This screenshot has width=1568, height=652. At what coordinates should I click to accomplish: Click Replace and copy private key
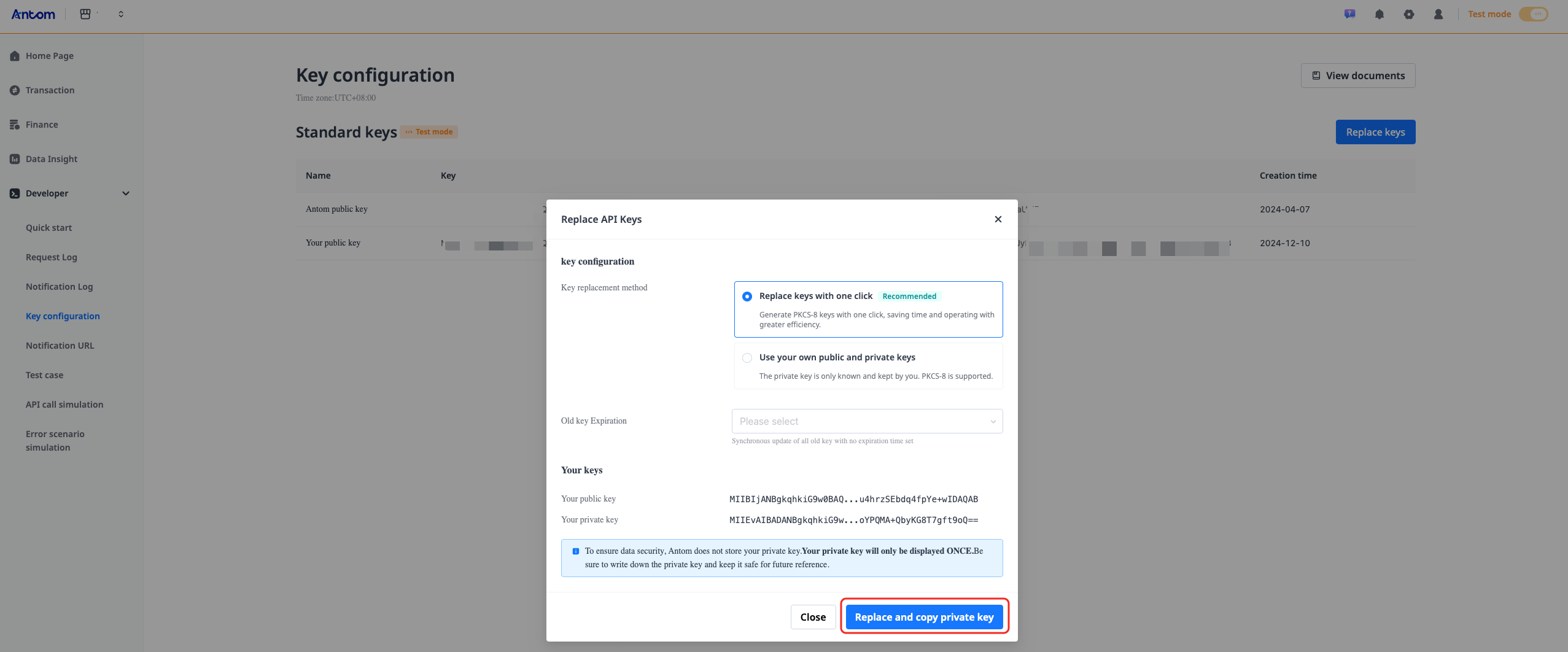(924, 616)
